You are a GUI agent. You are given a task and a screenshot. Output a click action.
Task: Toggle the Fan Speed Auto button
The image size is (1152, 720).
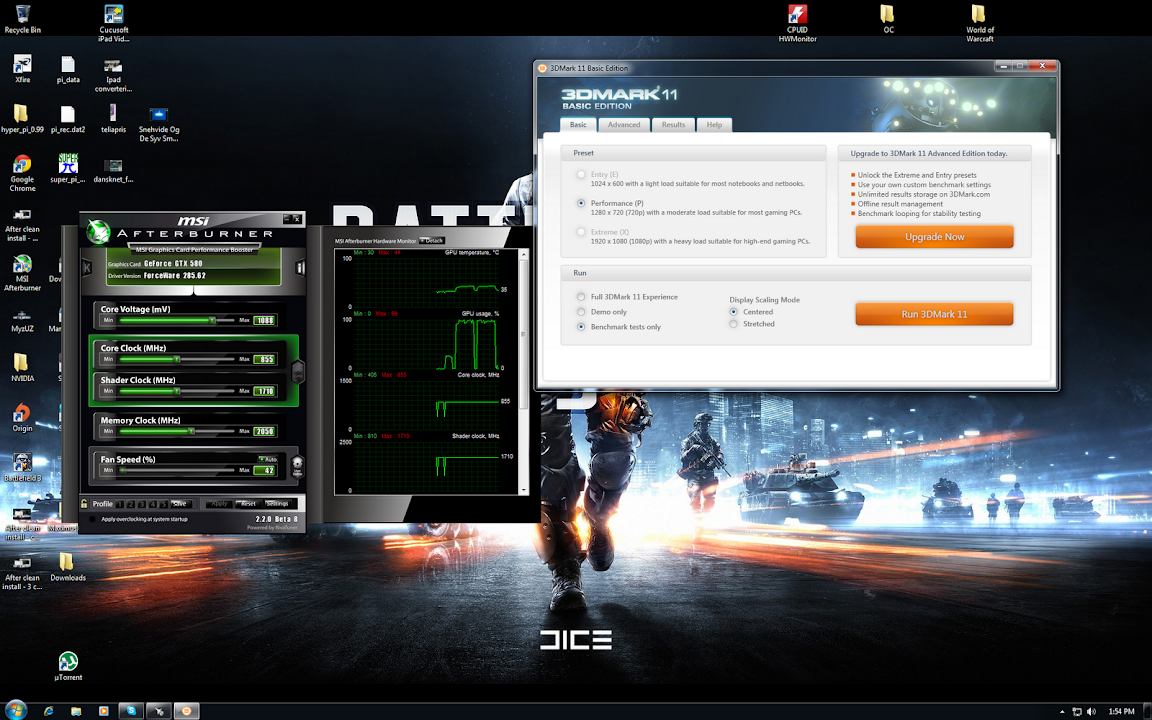pyautogui.click(x=267, y=458)
